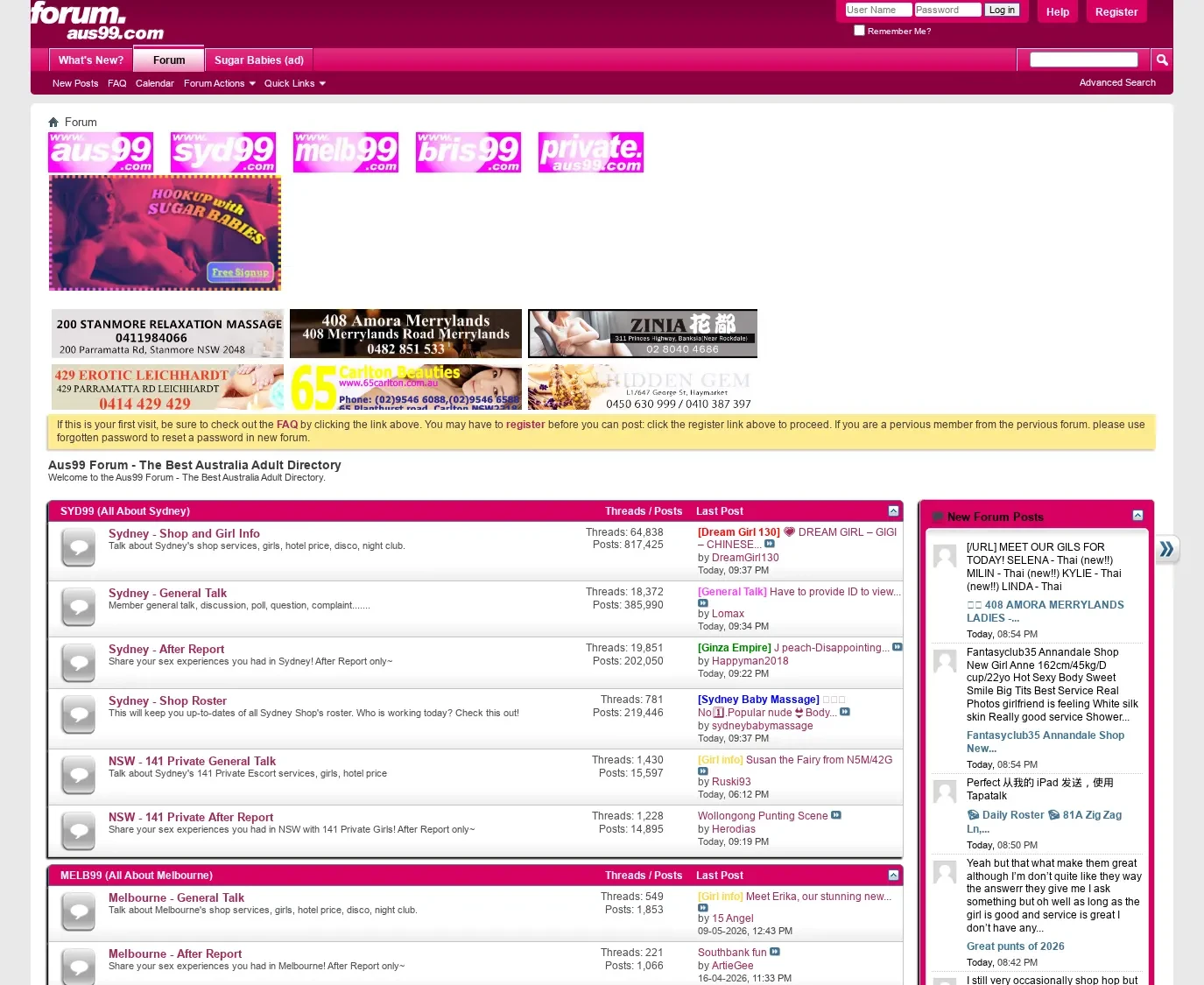Open the aus99.com forum logo in the header
Viewport: 1204px width, 985px height.
click(97, 21)
